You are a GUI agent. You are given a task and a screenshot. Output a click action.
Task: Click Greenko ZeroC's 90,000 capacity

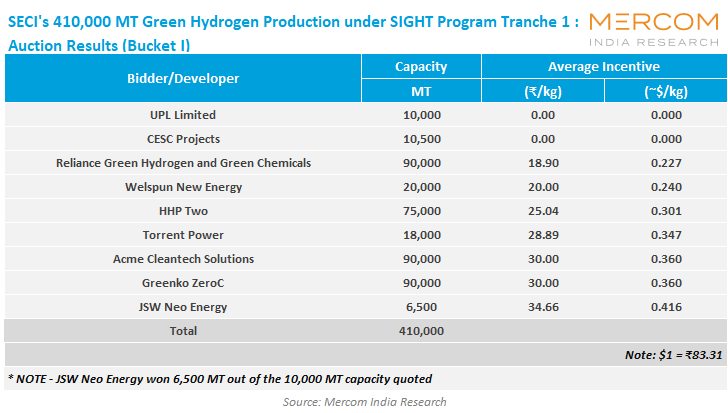tap(422, 283)
